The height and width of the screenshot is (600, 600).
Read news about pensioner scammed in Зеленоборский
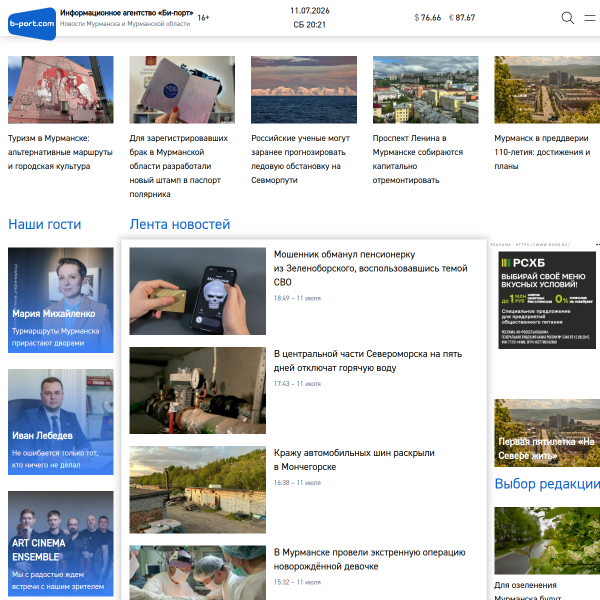370,268
